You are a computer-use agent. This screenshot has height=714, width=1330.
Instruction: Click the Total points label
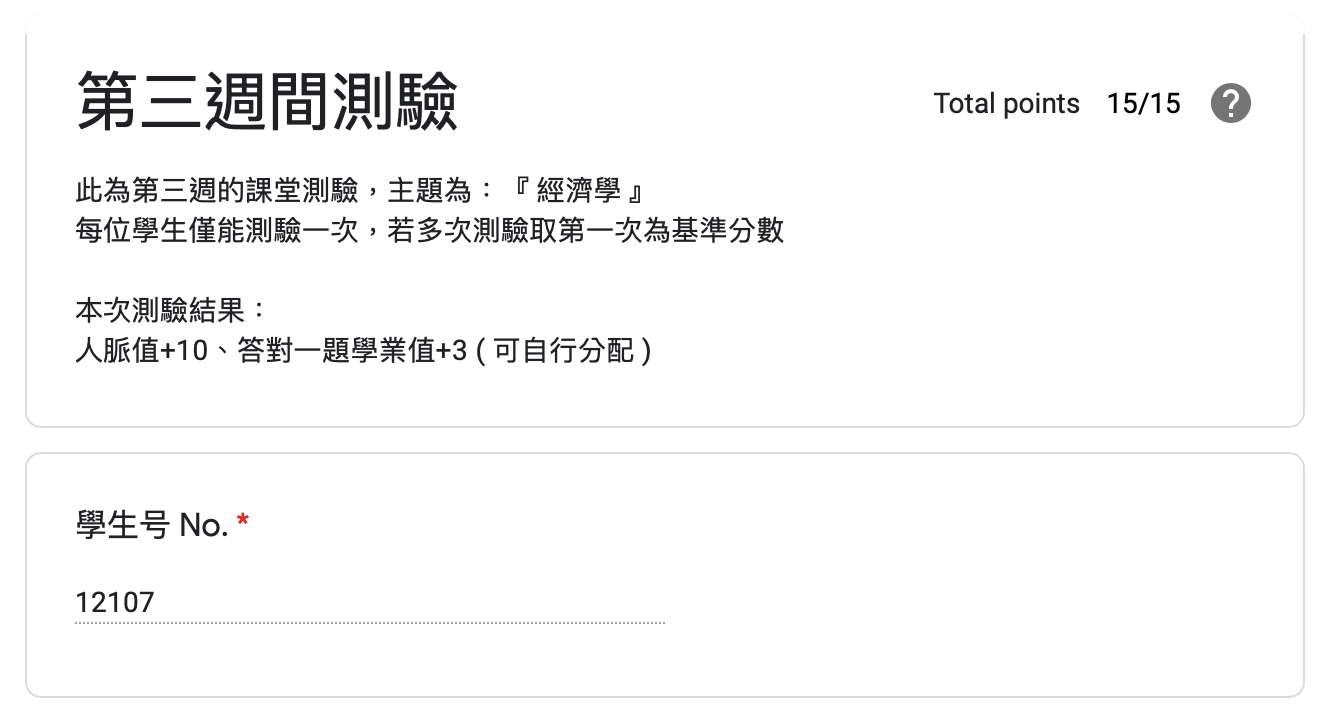1007,104
